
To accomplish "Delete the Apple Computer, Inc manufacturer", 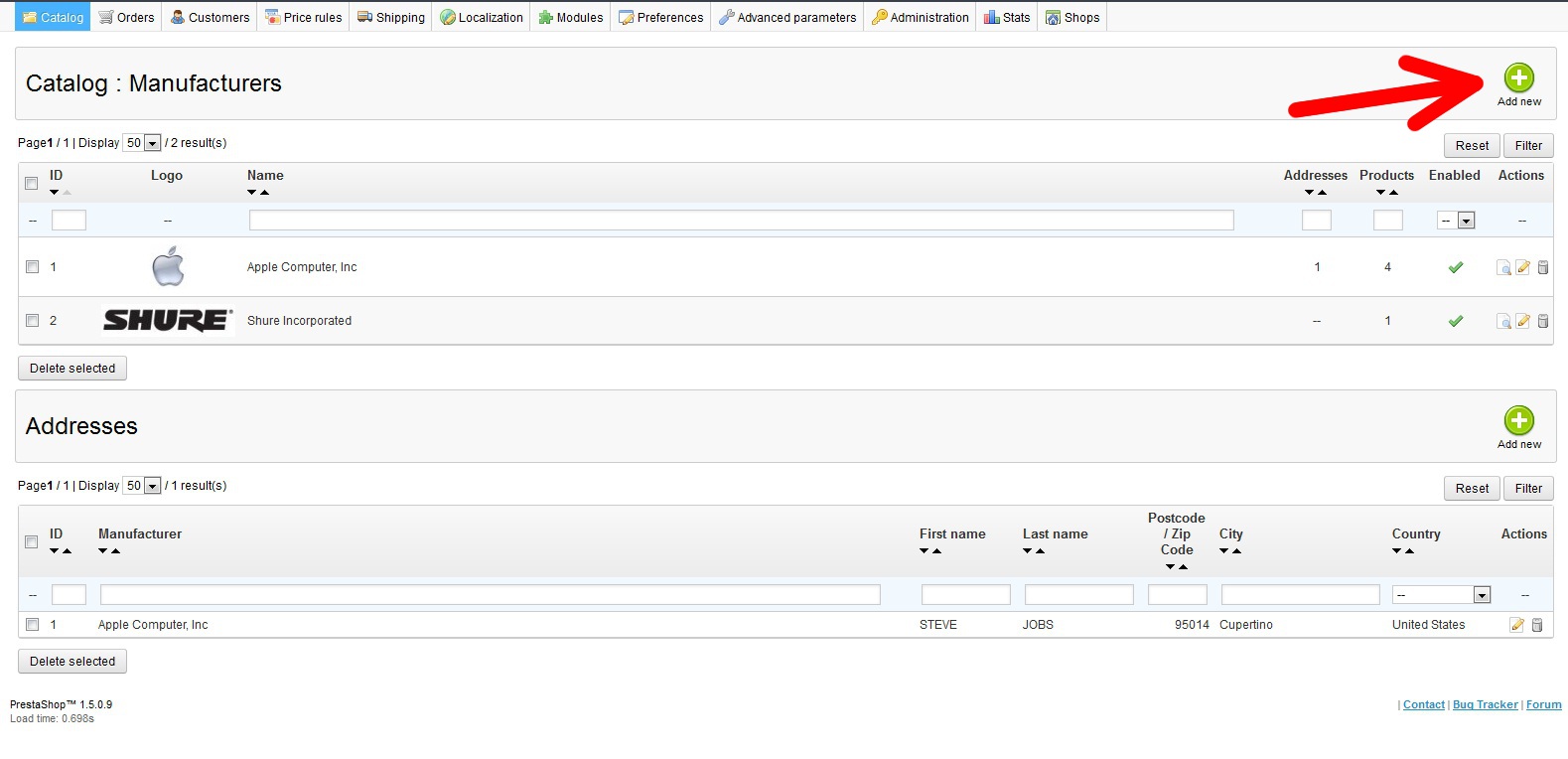I will point(1542,267).
